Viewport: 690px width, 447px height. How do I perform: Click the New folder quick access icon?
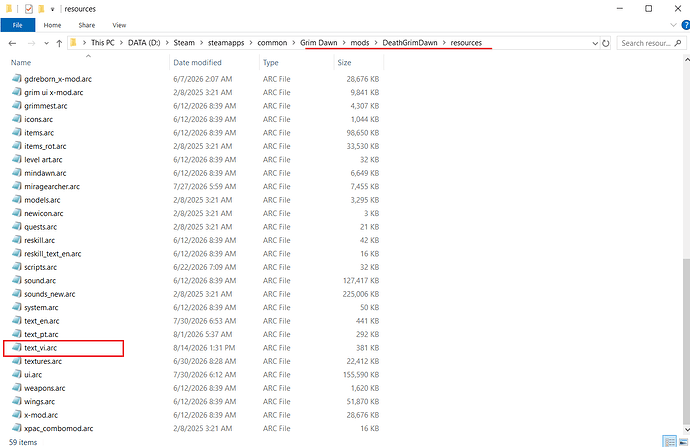click(41, 9)
